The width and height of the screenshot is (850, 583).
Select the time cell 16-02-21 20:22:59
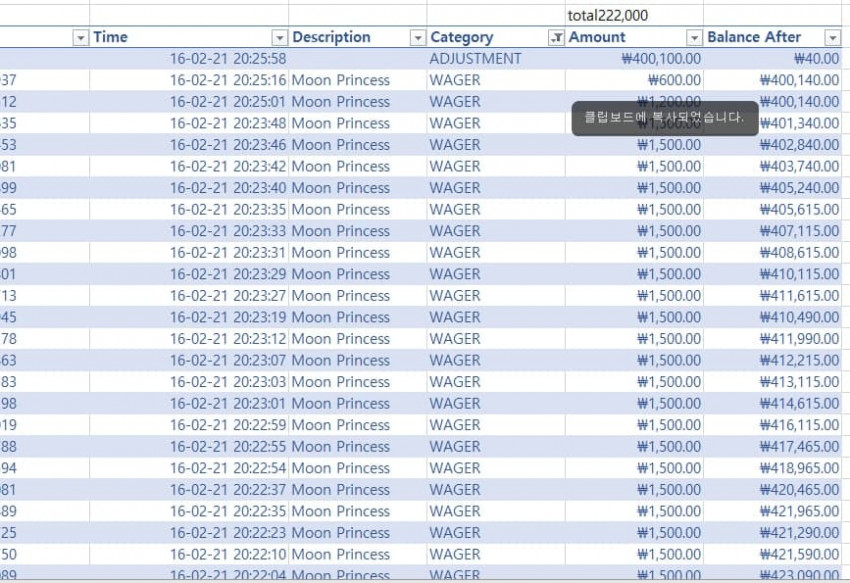[189, 425]
